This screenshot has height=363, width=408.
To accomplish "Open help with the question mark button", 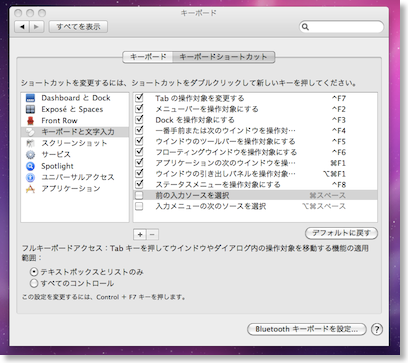I will (x=377, y=329).
